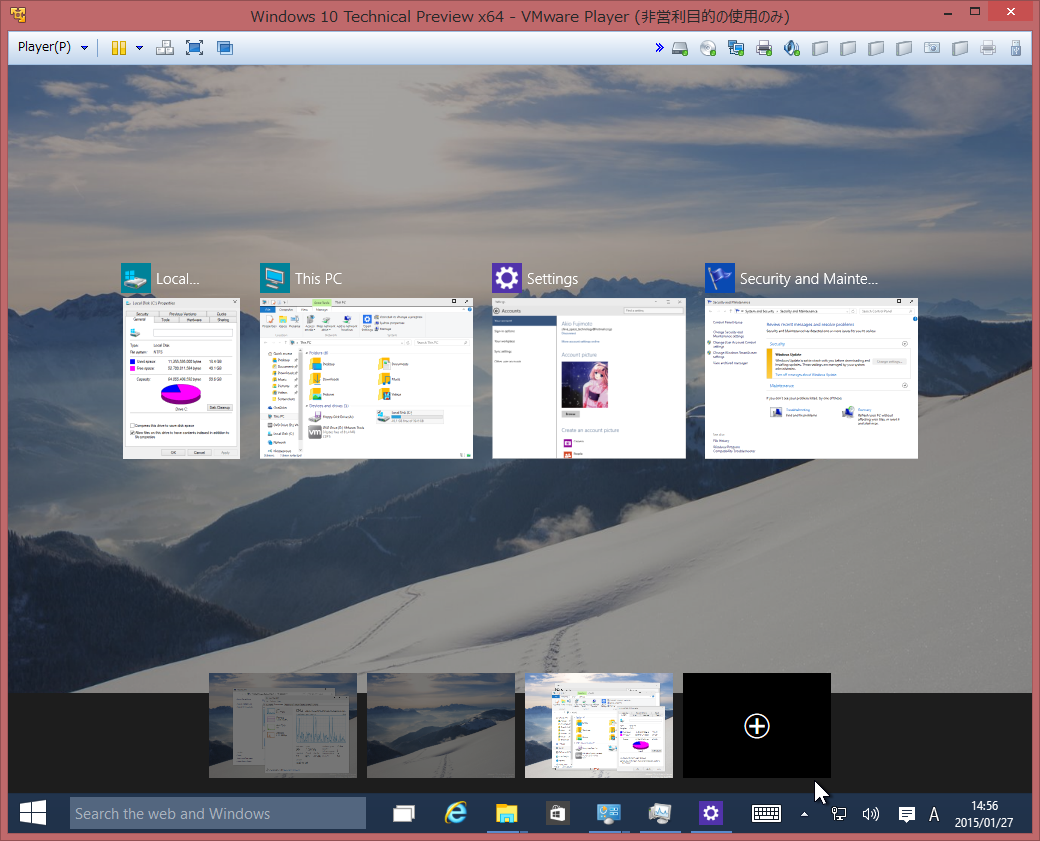Click the USB device icon in VMware toolbar

(1015, 48)
